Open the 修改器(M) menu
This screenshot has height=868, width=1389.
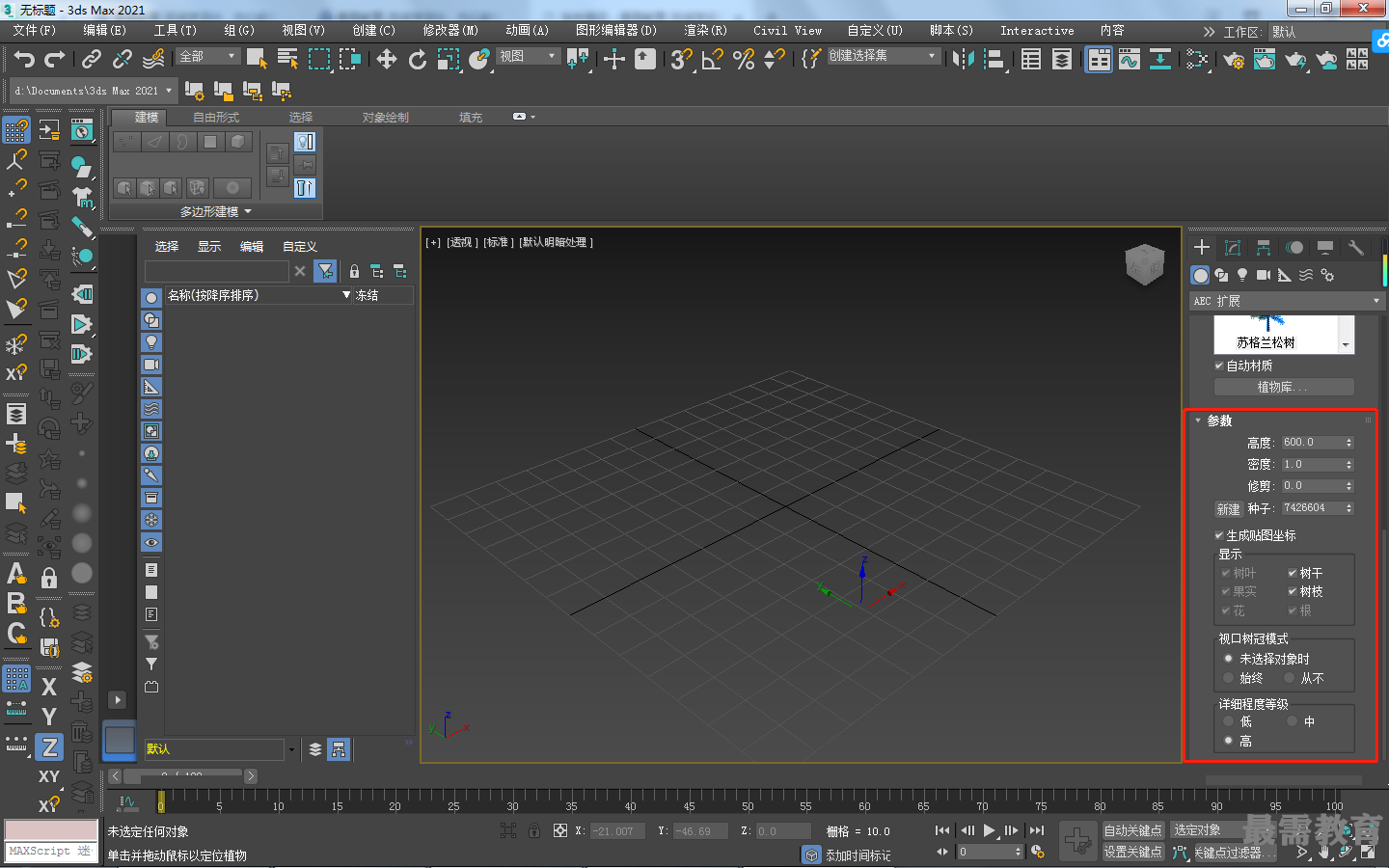[450, 31]
